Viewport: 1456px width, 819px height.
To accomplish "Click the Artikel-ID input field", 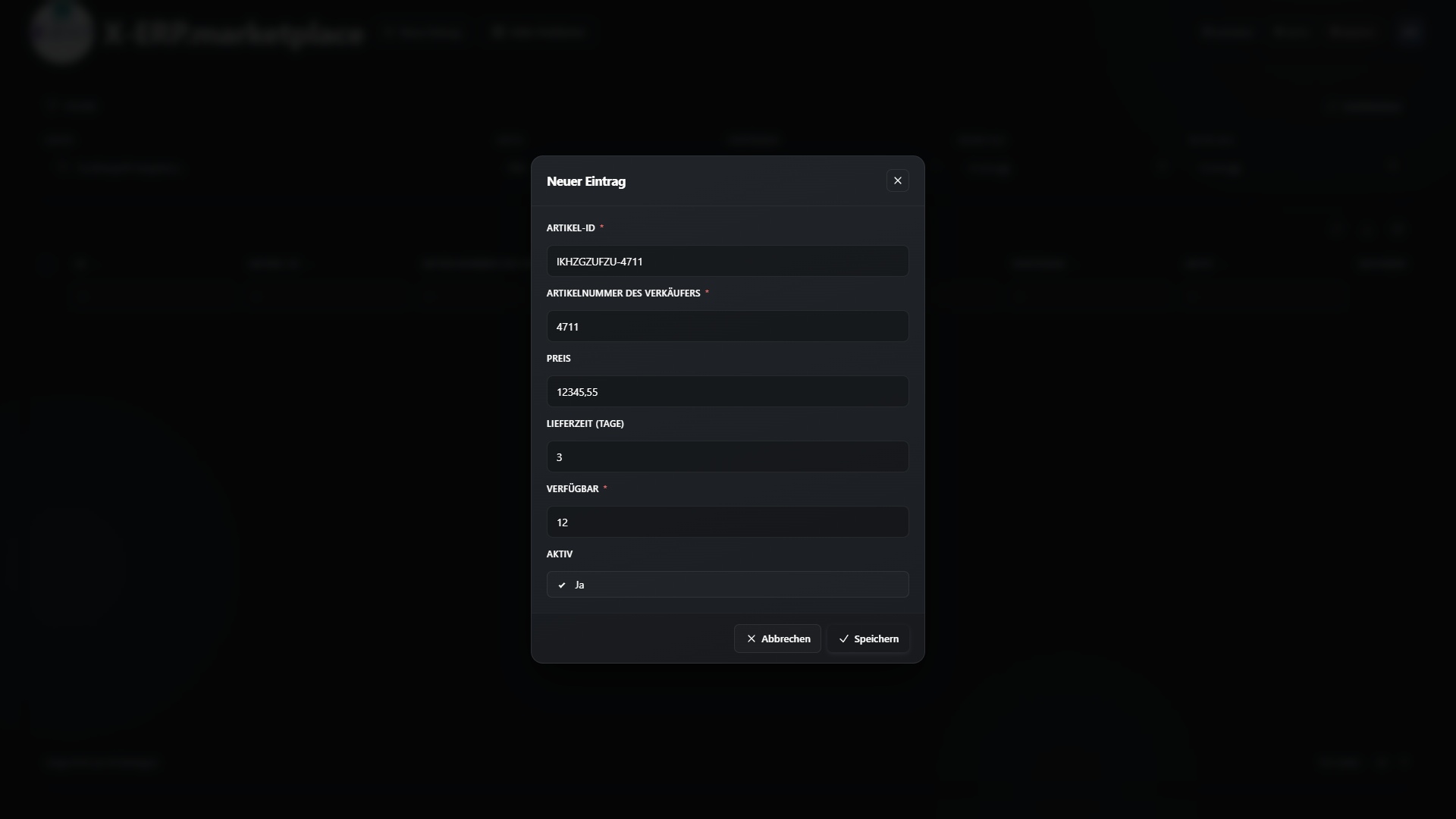I will [727, 261].
